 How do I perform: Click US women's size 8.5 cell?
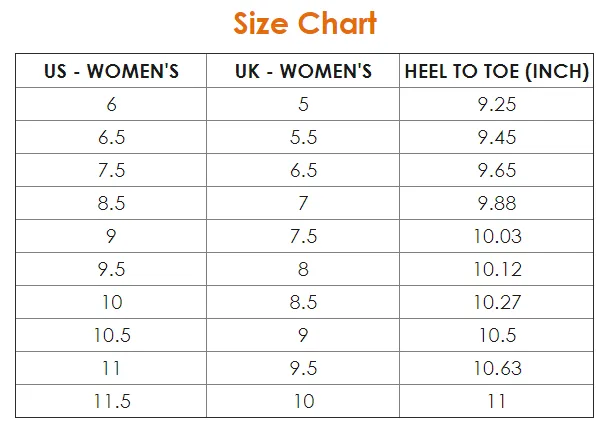pos(111,203)
